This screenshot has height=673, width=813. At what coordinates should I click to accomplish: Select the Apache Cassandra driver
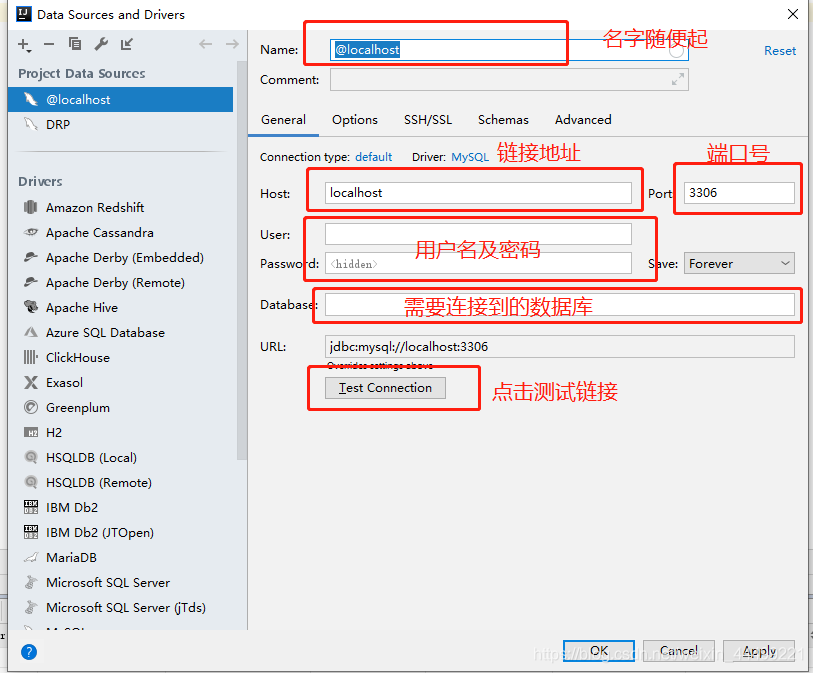[x=100, y=233]
